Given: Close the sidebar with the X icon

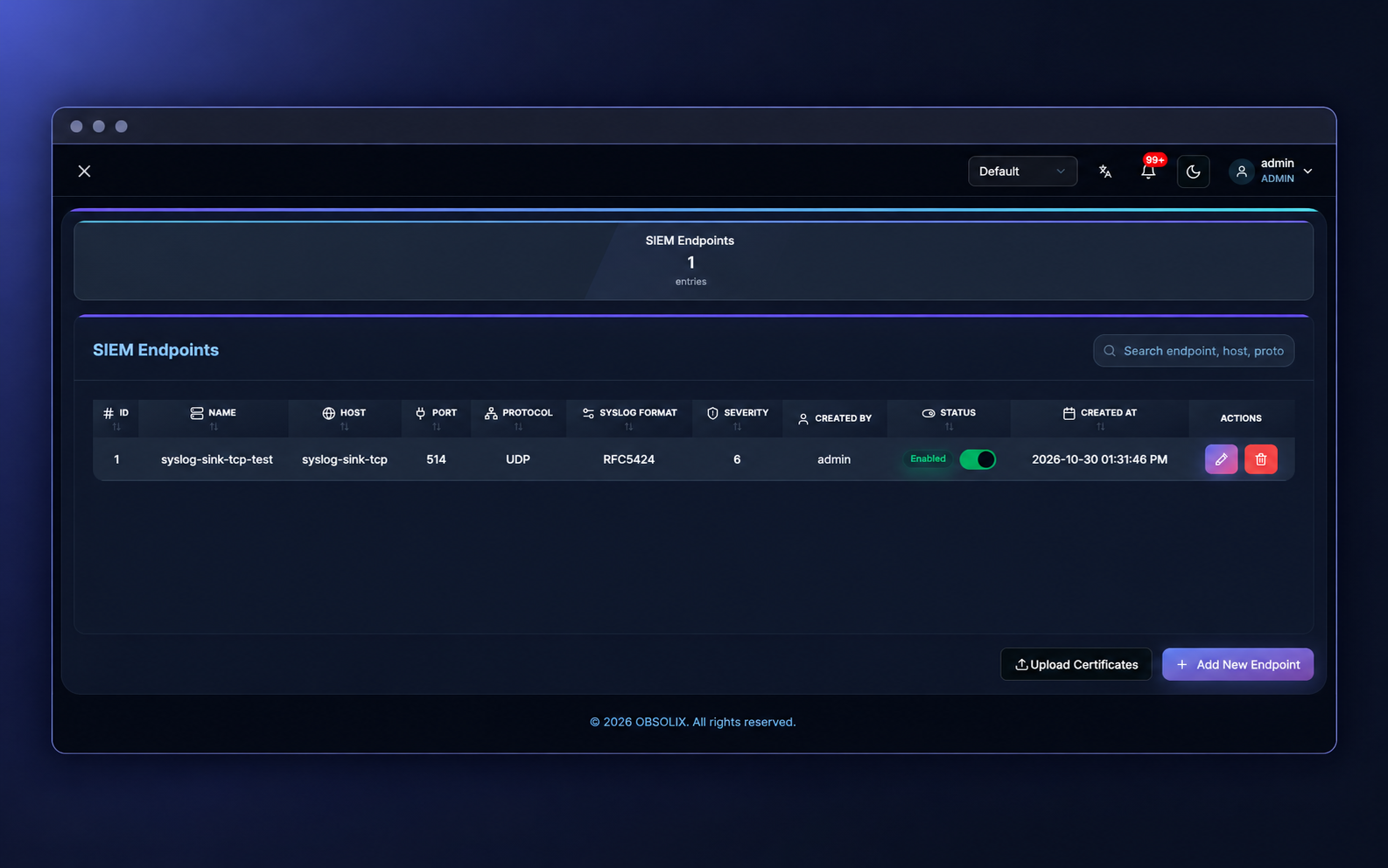Looking at the screenshot, I should pos(84,171).
